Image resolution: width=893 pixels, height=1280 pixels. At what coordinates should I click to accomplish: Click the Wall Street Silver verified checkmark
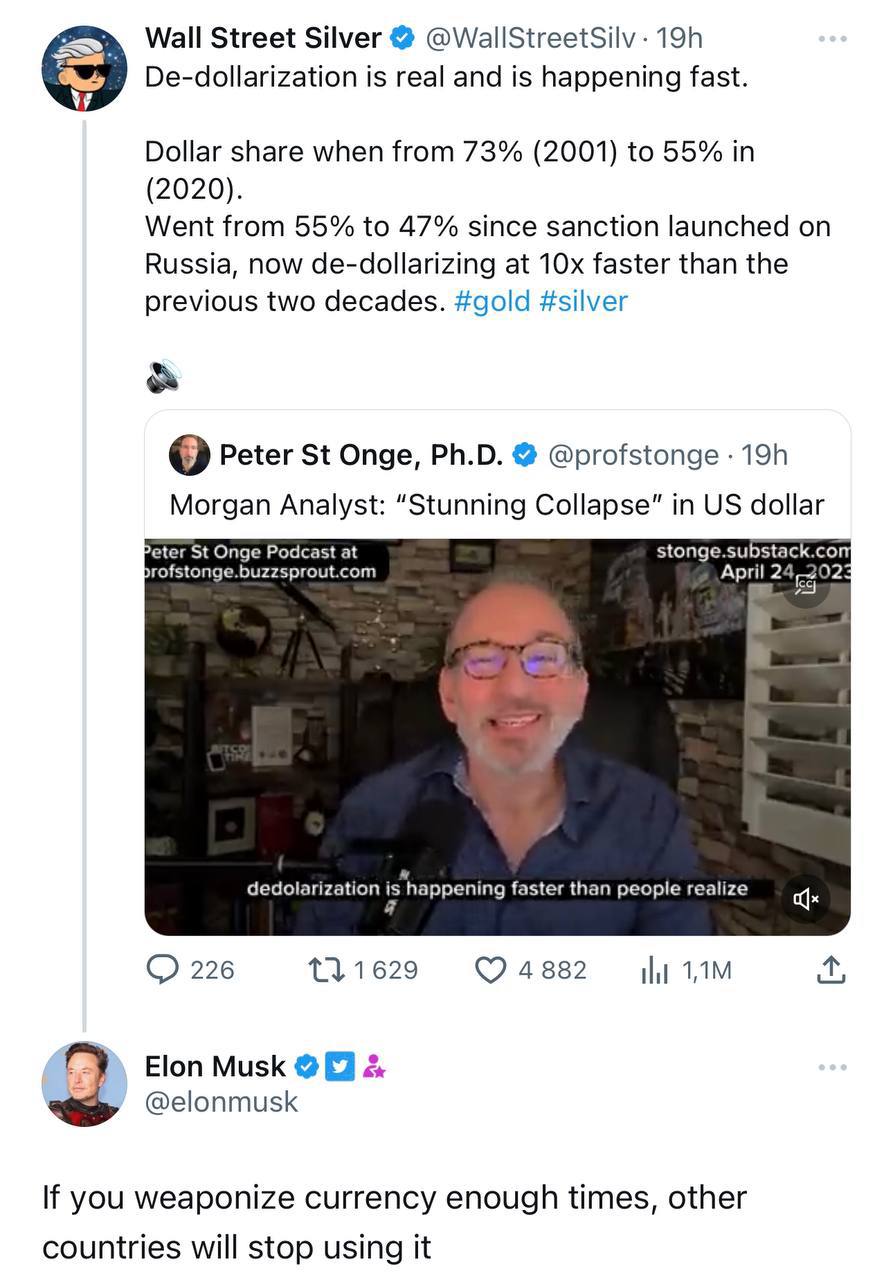pos(402,38)
